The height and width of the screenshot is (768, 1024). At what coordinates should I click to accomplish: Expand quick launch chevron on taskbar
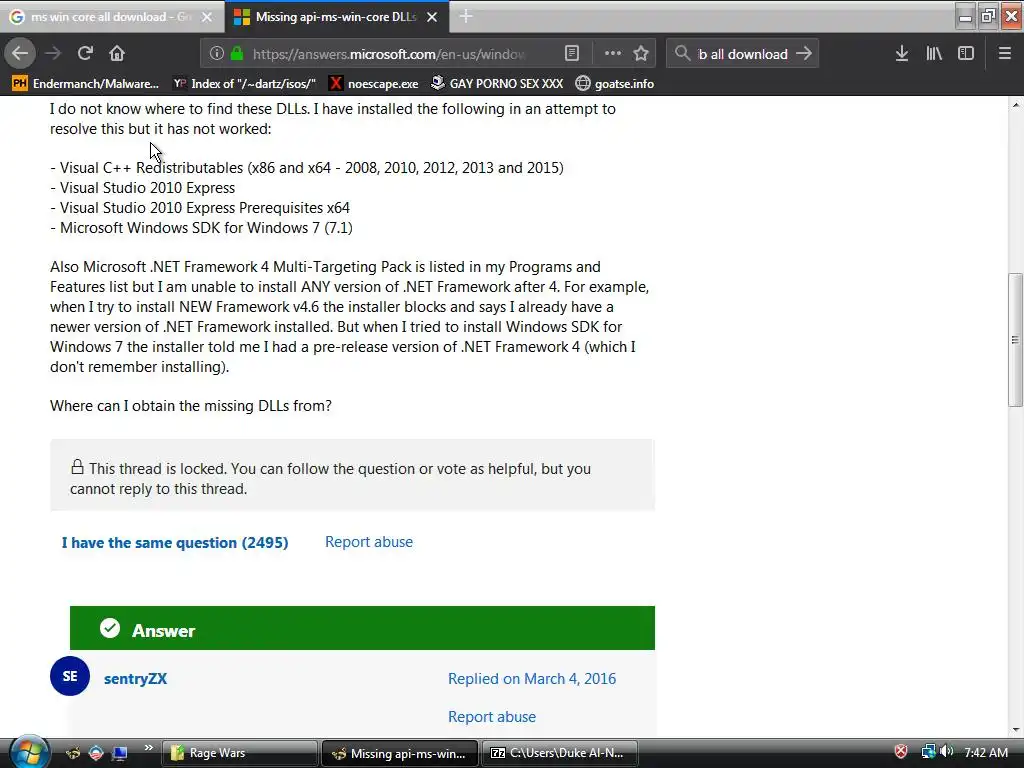point(148,748)
